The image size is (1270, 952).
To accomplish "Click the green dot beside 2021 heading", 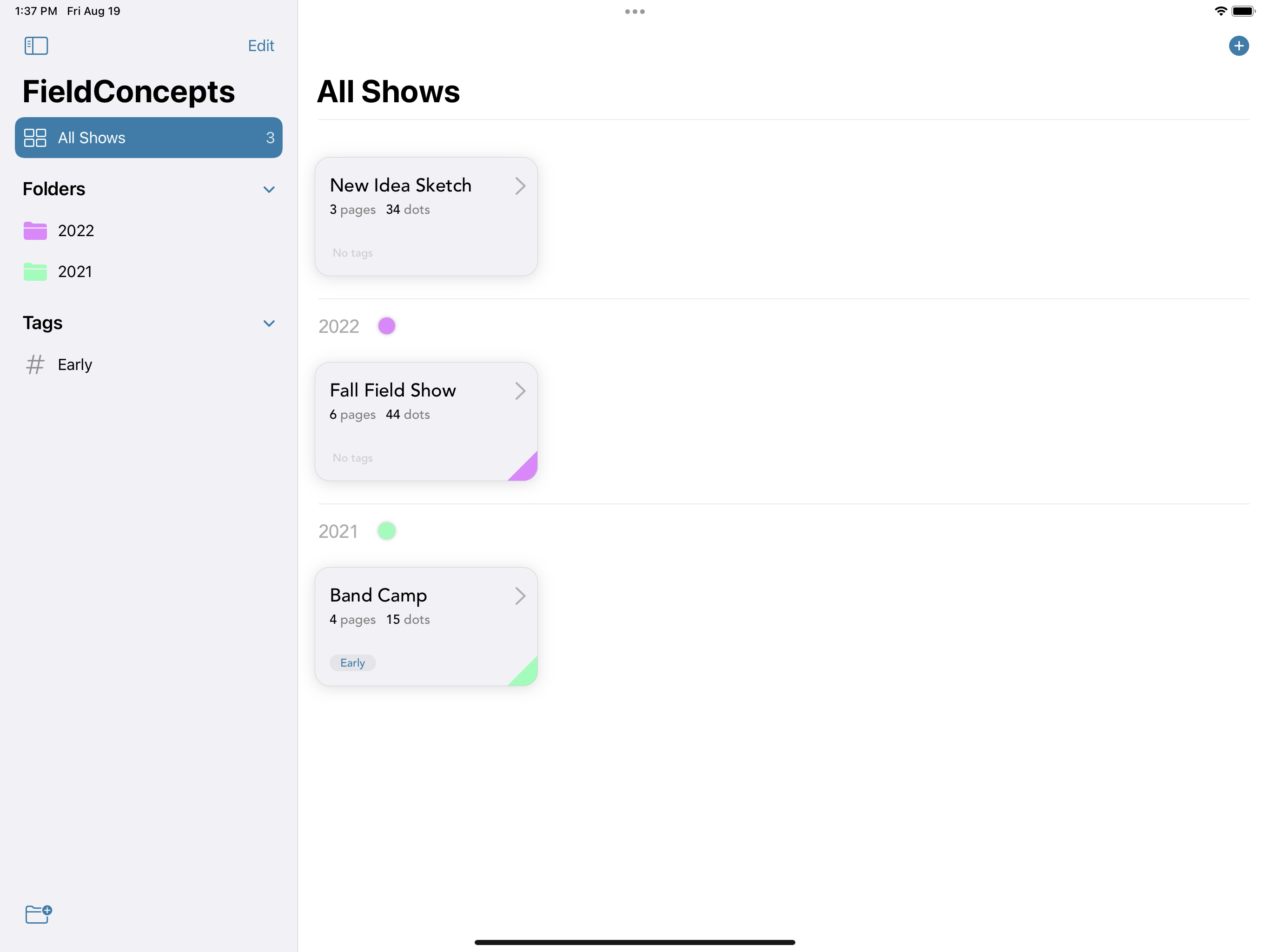I will 386,531.
